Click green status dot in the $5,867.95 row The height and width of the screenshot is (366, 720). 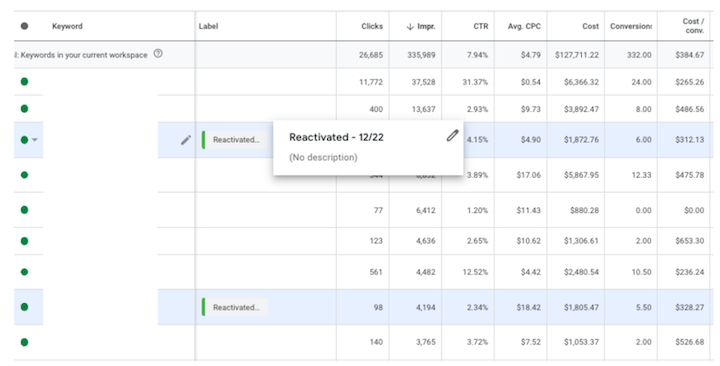point(24,175)
